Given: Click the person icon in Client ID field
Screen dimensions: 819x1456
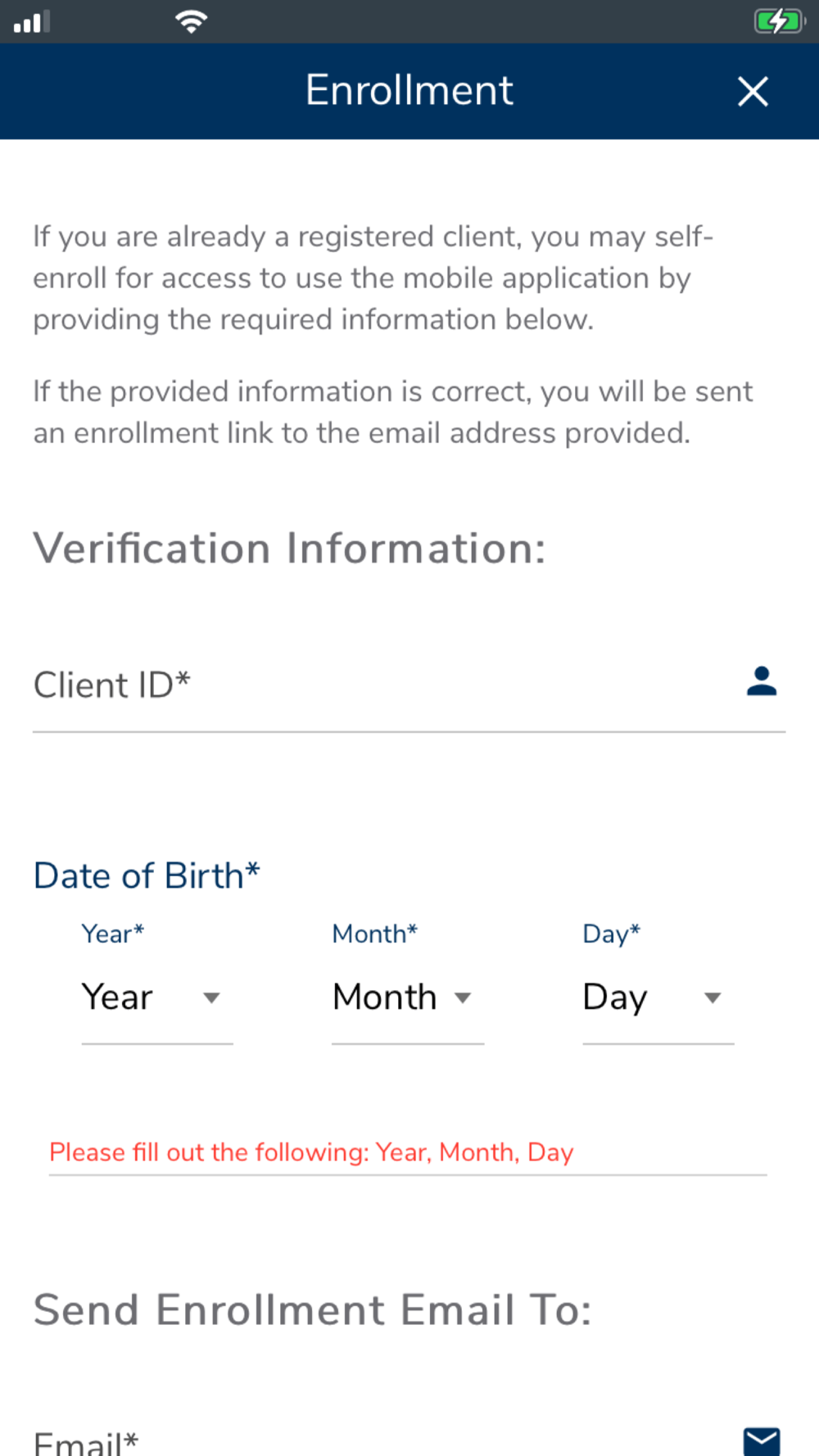Looking at the screenshot, I should tap(761, 681).
